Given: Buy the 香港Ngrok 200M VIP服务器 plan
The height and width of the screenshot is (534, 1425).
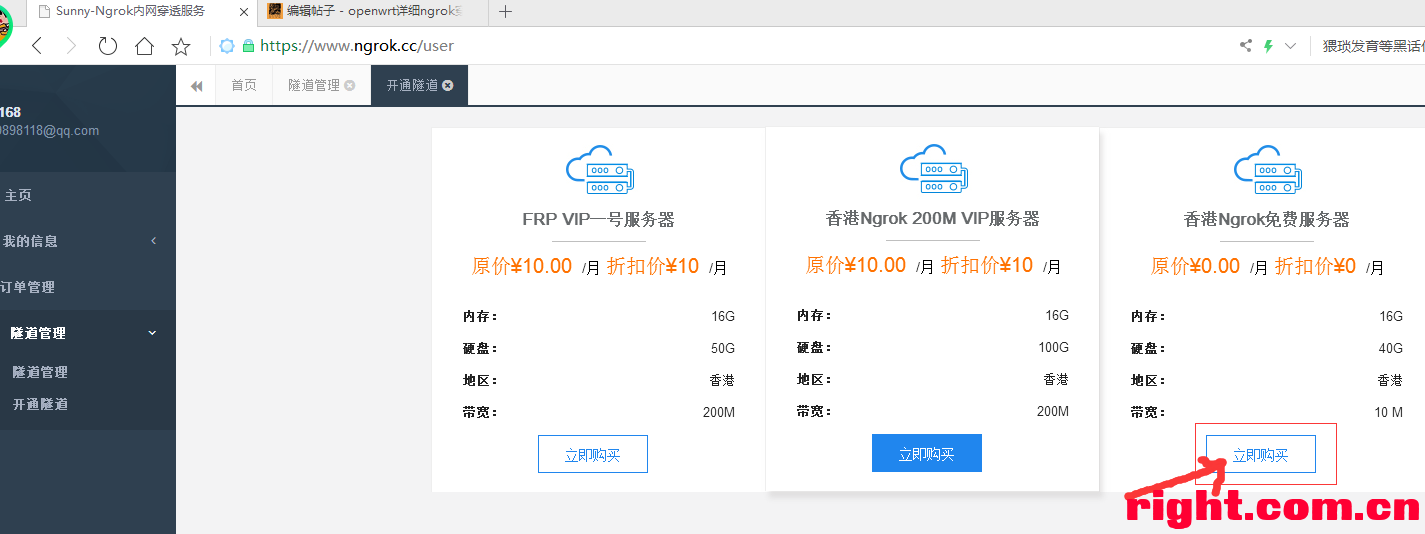Looking at the screenshot, I should [x=927, y=453].
